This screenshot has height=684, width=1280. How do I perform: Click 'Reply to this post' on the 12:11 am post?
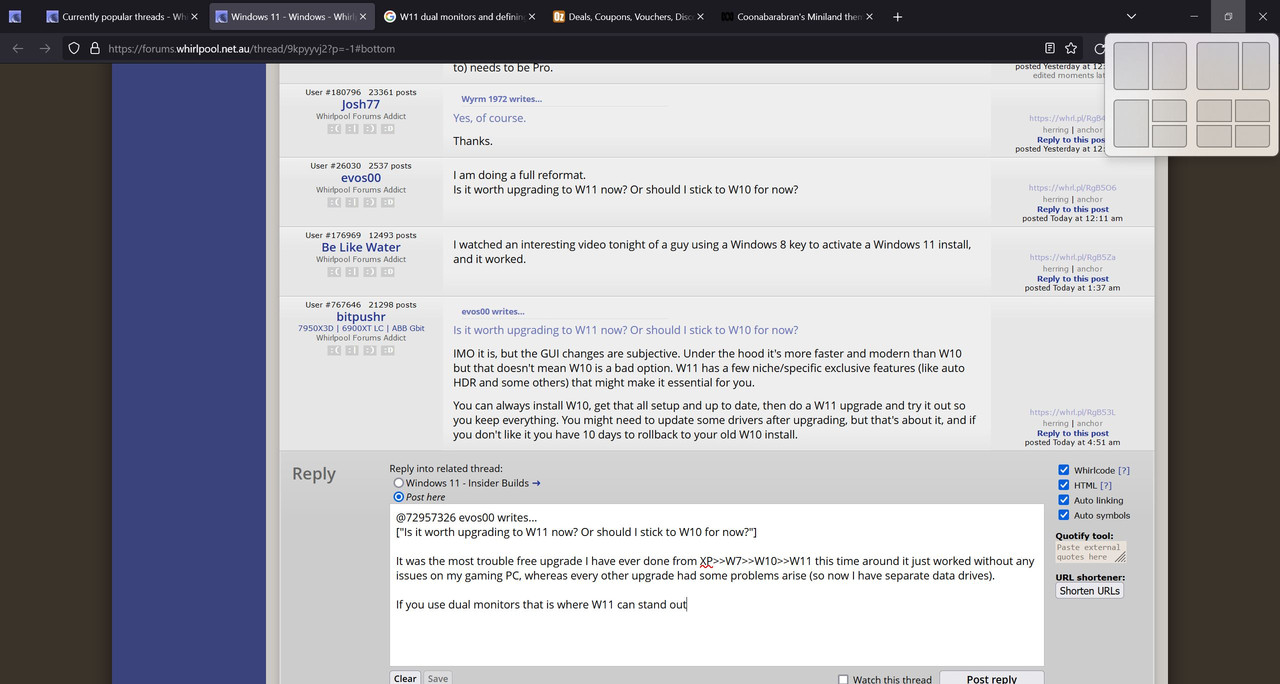[1073, 209]
